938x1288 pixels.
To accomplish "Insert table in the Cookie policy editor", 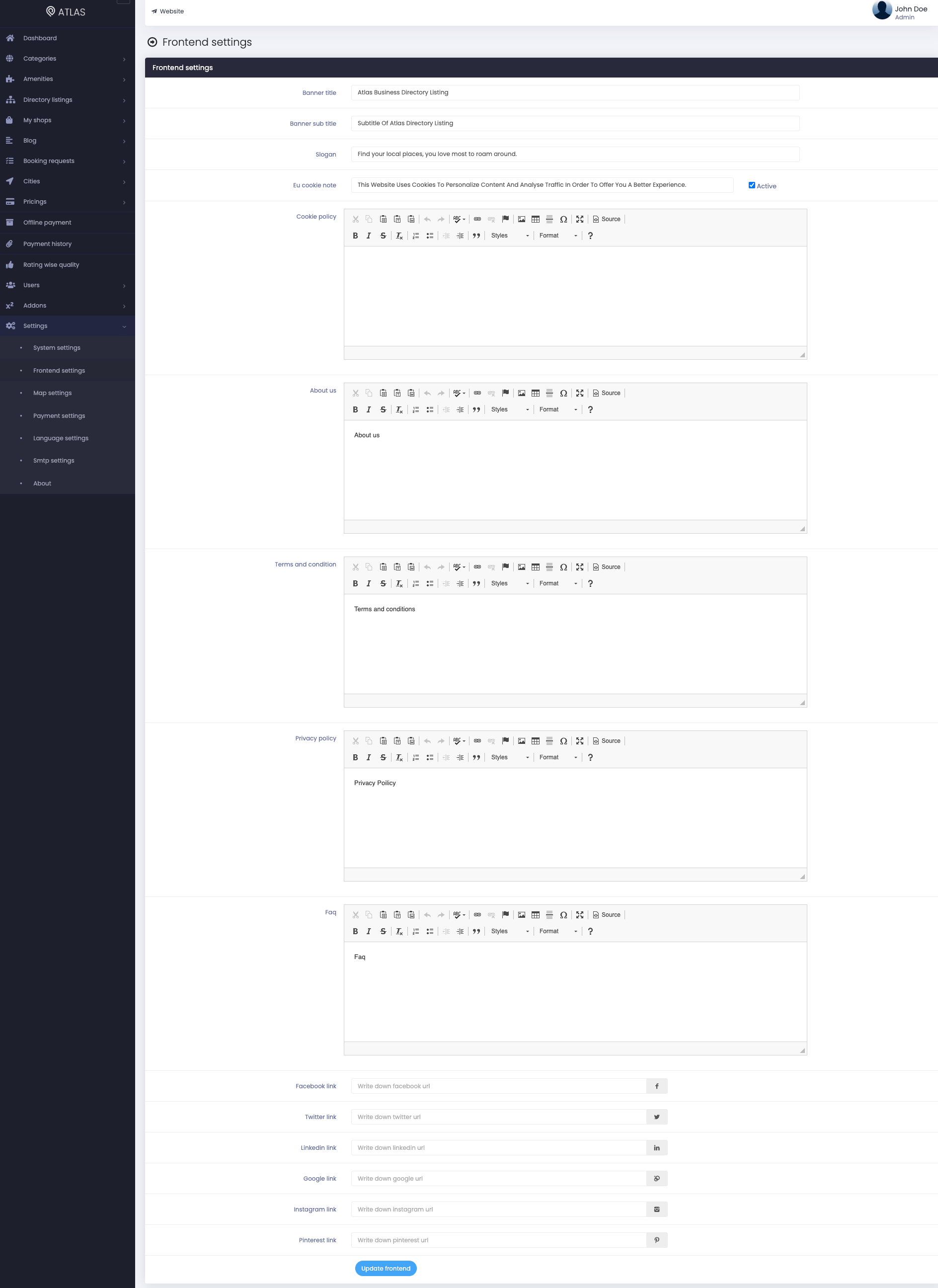I will point(536,219).
